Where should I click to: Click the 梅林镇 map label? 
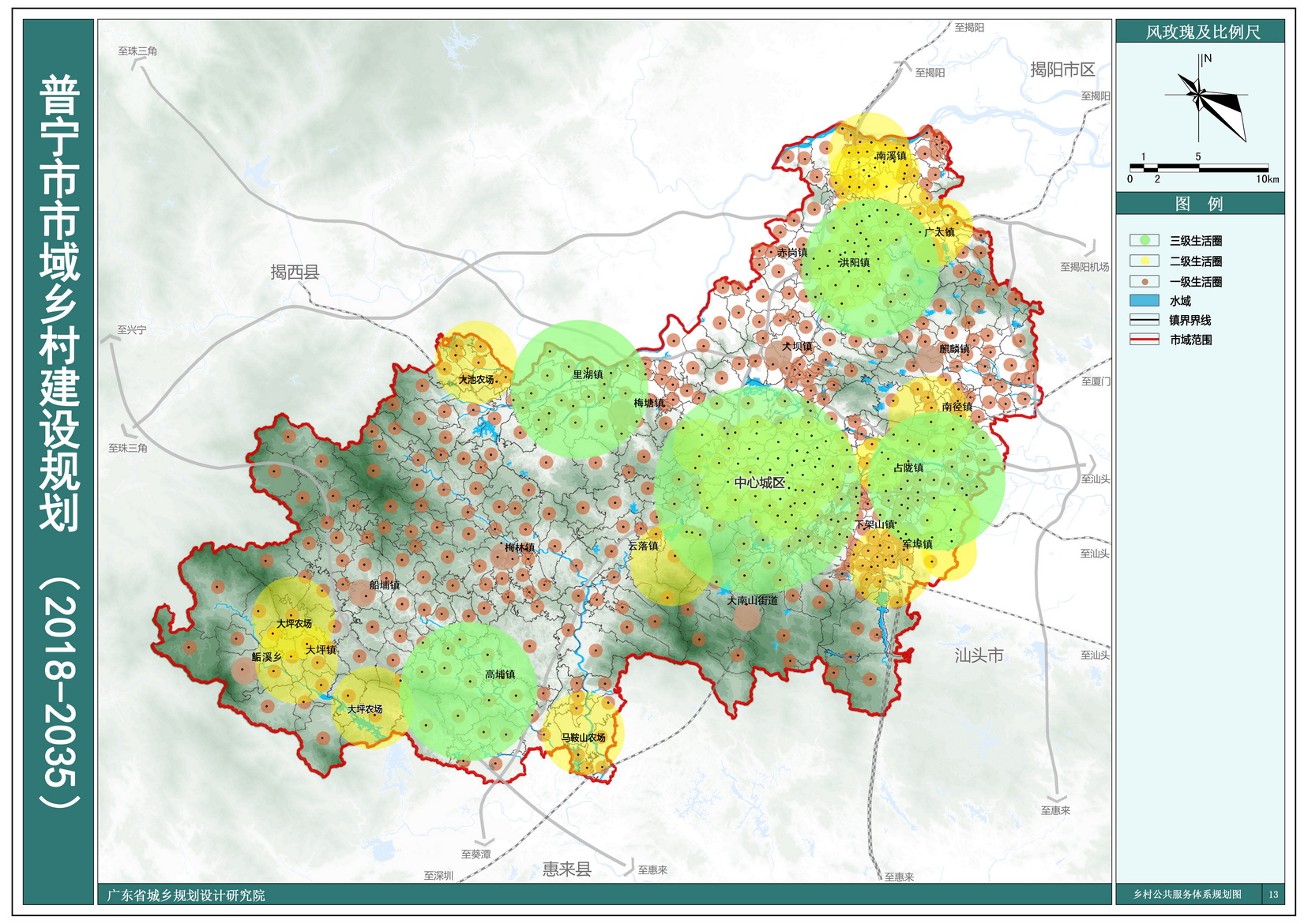click(x=520, y=547)
